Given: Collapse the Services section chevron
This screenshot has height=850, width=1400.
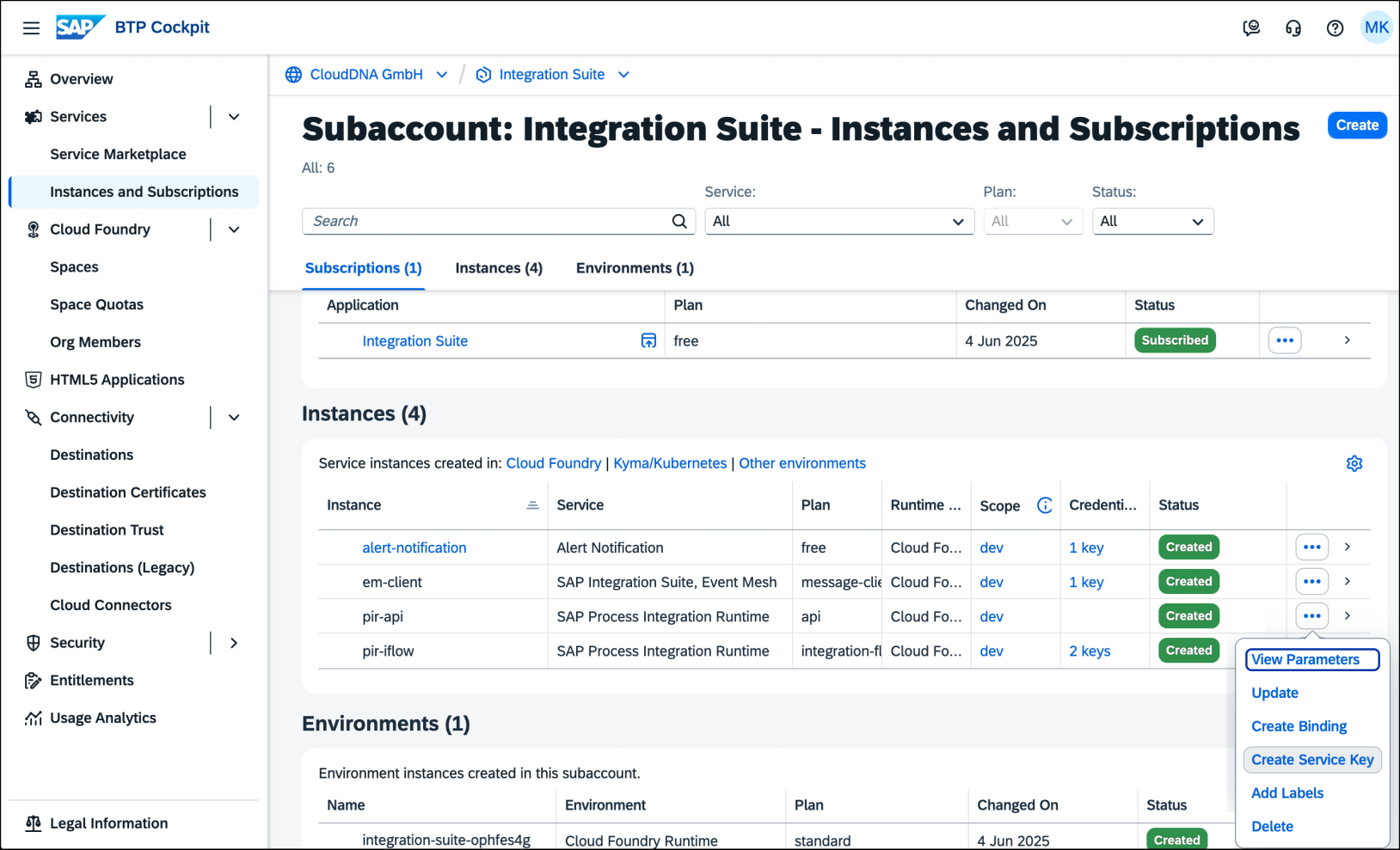Looking at the screenshot, I should (x=234, y=117).
